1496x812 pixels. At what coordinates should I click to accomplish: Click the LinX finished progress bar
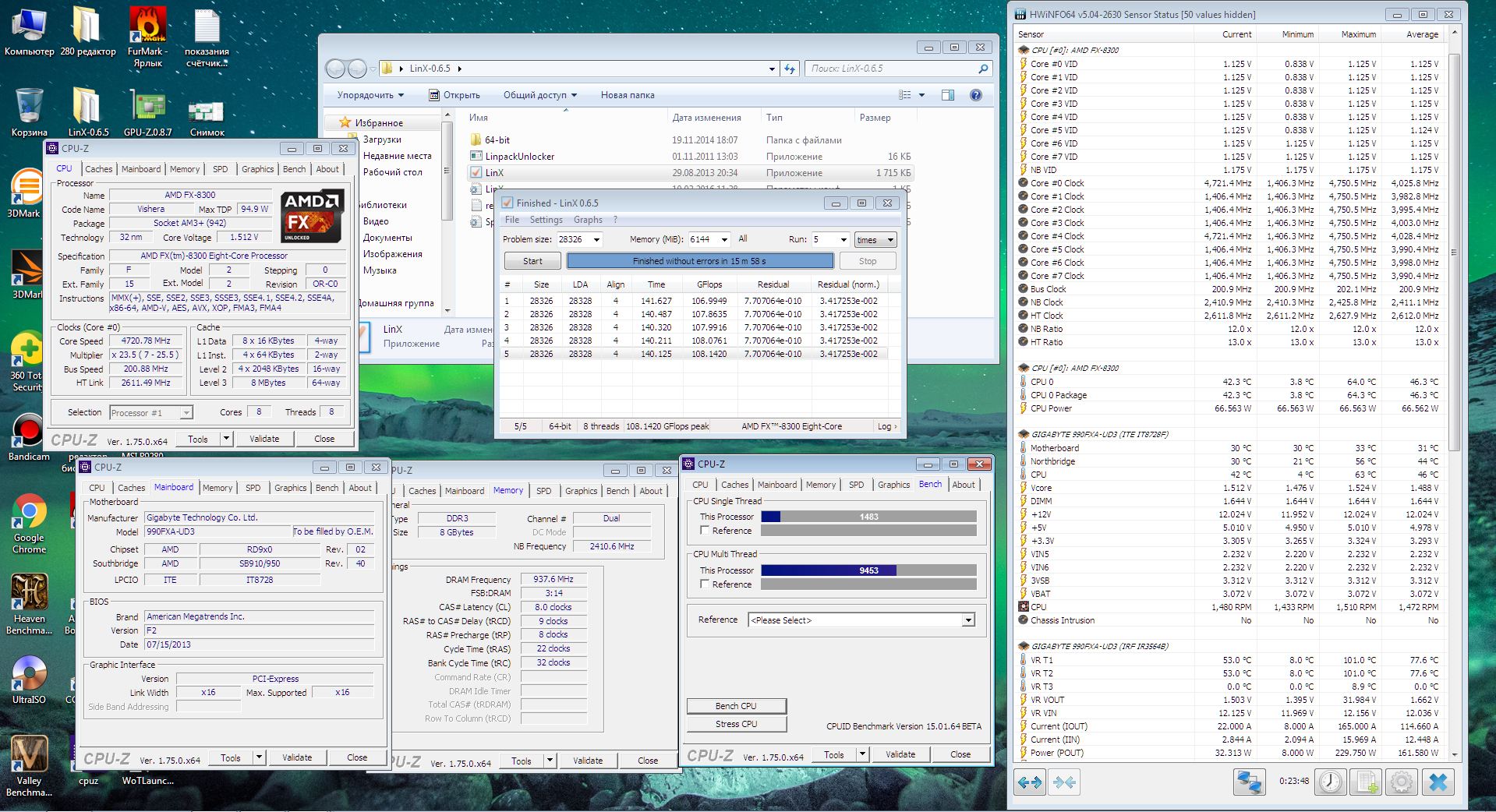point(699,261)
